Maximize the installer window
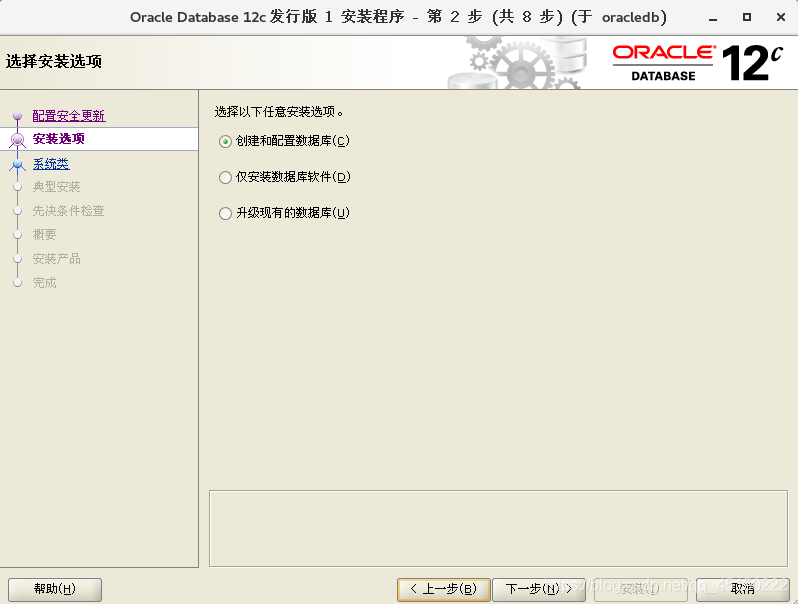The image size is (798, 604). pyautogui.click(x=747, y=17)
